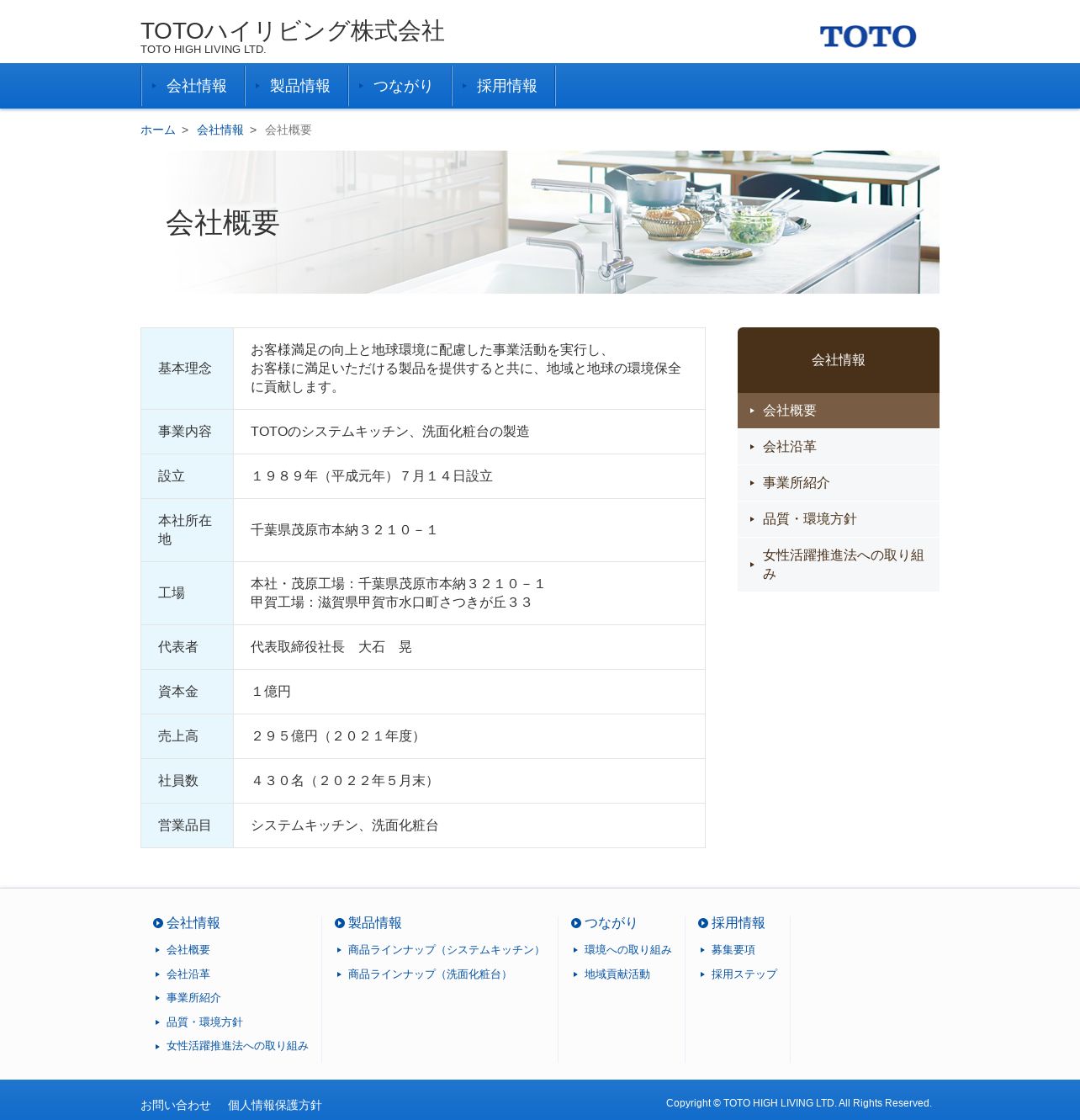Open the つながり navigation menu
Image resolution: width=1080 pixels, height=1120 pixels.
pyautogui.click(x=400, y=86)
